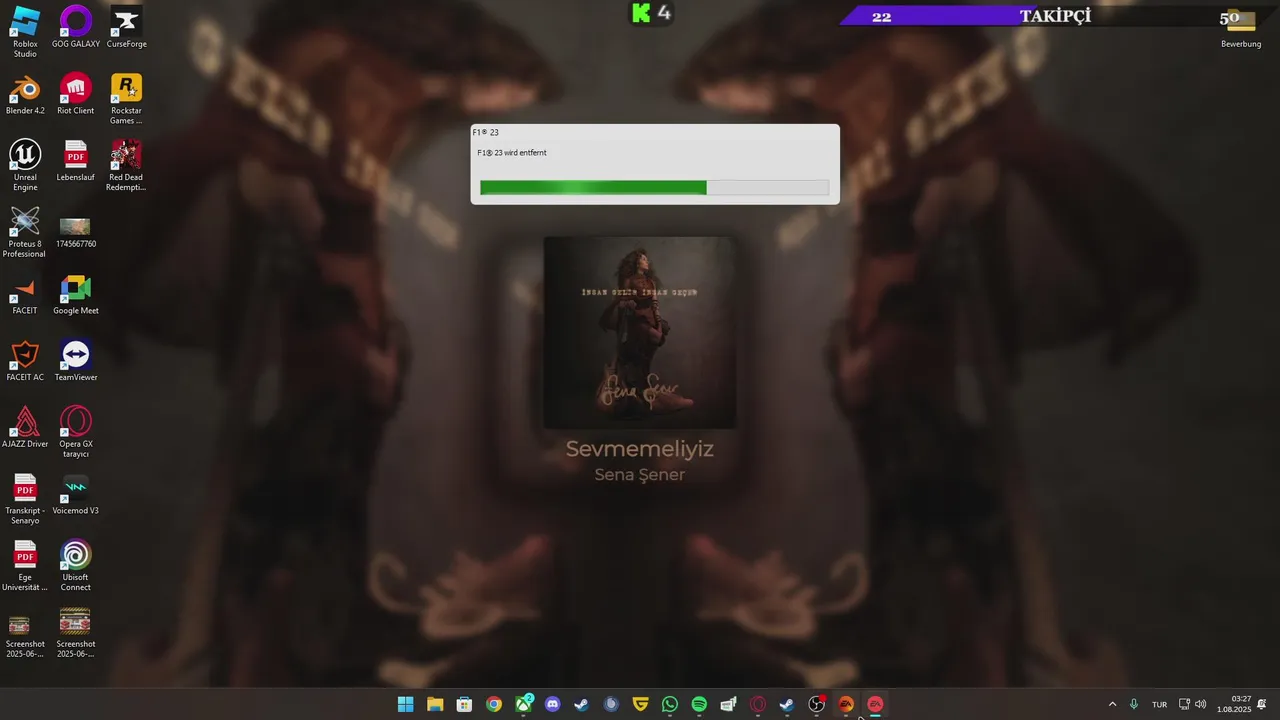The width and height of the screenshot is (1280, 720).
Task: Select the Bewerbung desktop icon
Action: pyautogui.click(x=1241, y=27)
